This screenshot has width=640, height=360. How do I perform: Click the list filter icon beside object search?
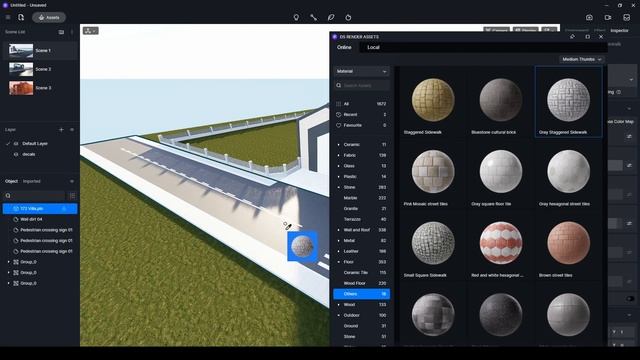point(72,196)
